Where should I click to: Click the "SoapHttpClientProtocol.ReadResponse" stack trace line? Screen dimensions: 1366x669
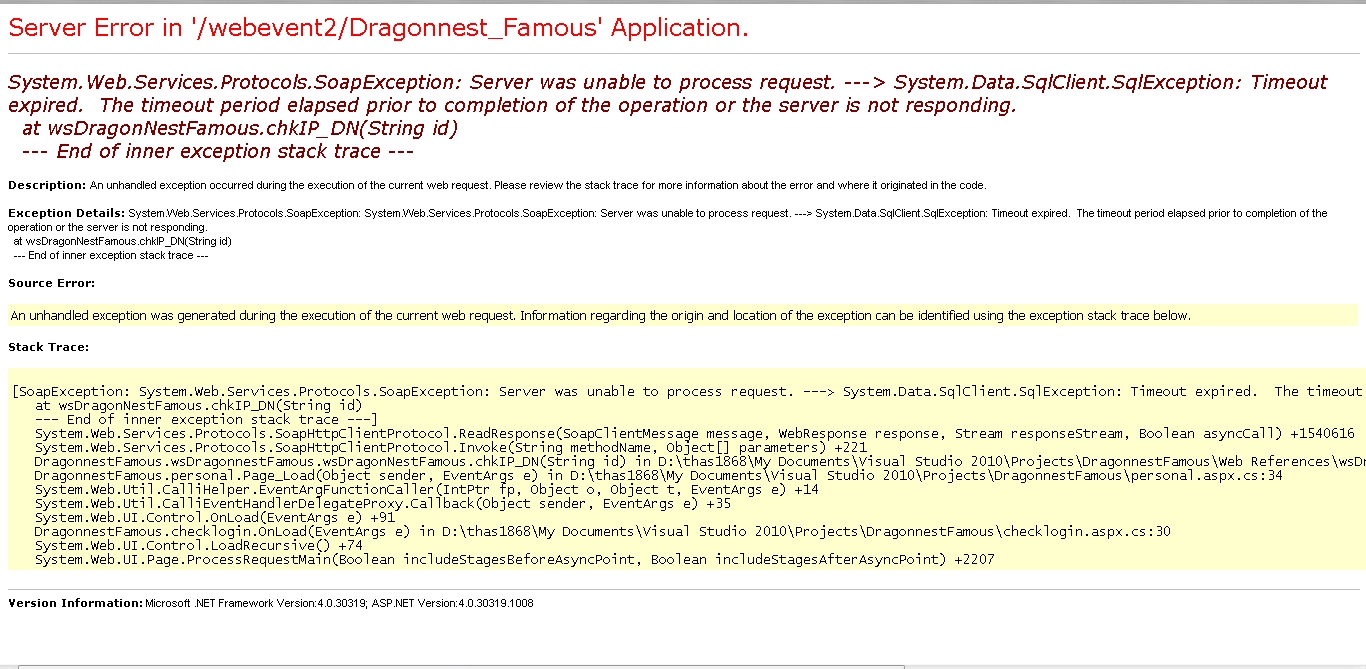(694, 434)
